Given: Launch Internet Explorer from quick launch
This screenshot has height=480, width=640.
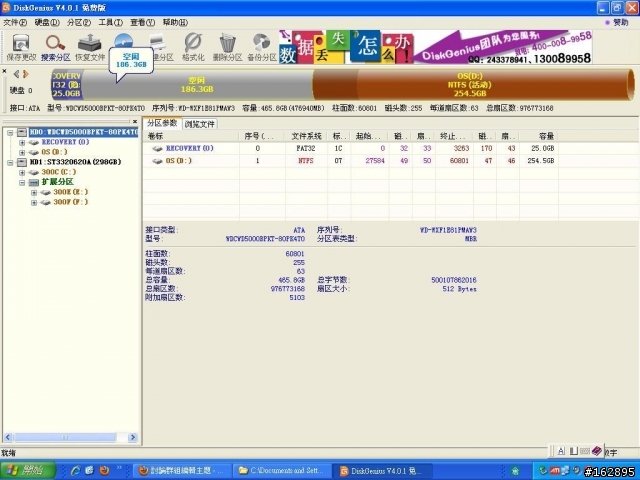Looking at the screenshot, I should pyautogui.click(x=76, y=471).
